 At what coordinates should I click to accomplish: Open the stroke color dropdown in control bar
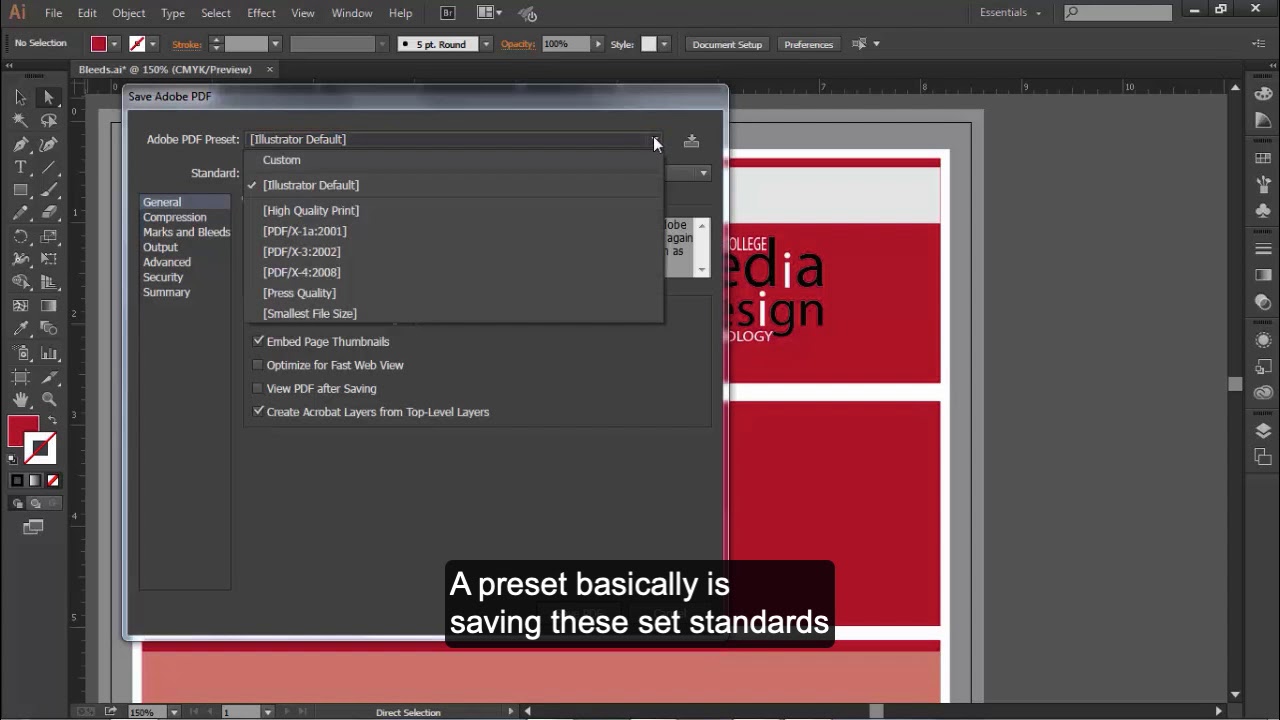coord(153,44)
